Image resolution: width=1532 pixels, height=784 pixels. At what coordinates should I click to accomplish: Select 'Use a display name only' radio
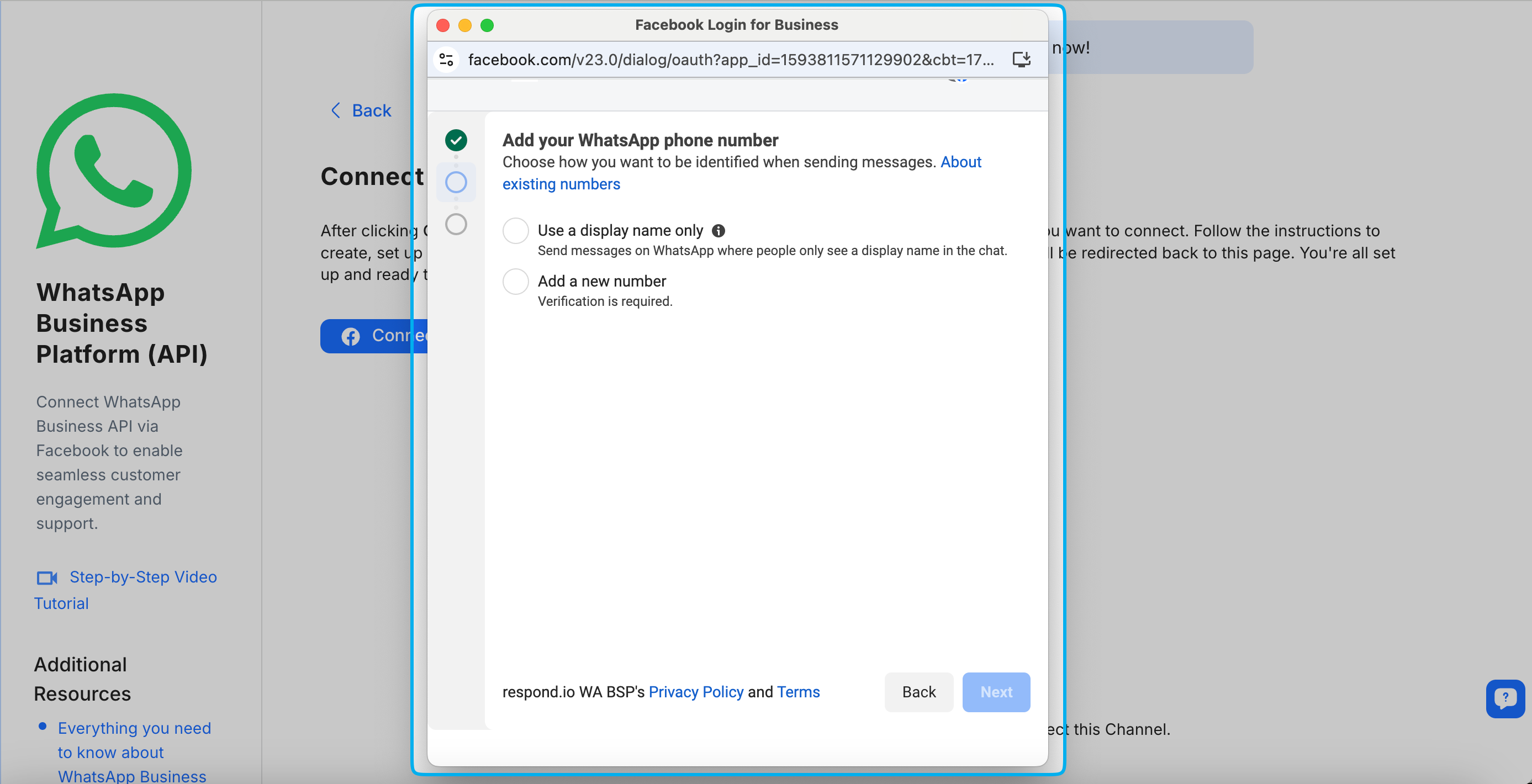pyautogui.click(x=516, y=231)
